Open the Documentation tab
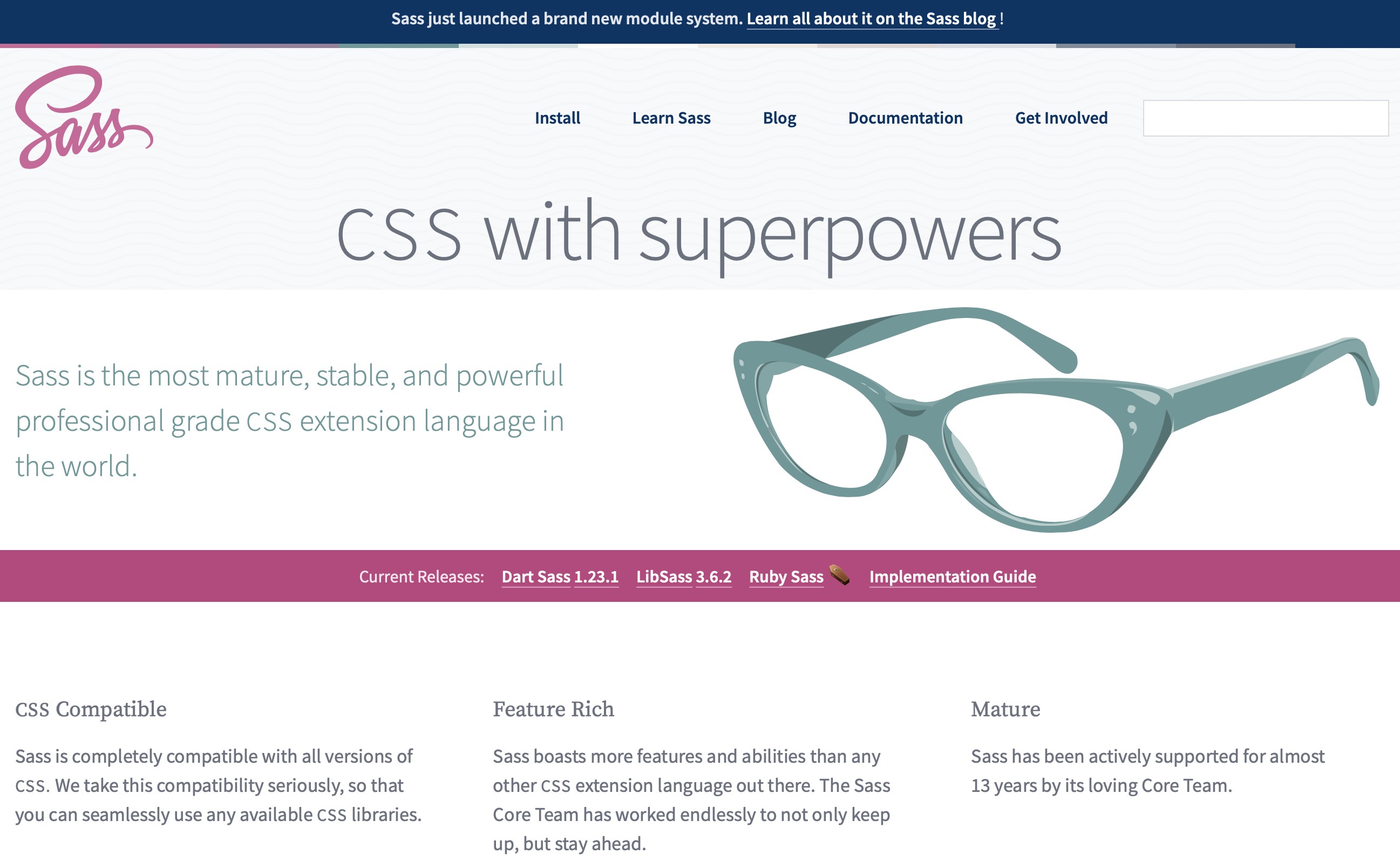This screenshot has width=1400, height=868. pyautogui.click(x=906, y=118)
